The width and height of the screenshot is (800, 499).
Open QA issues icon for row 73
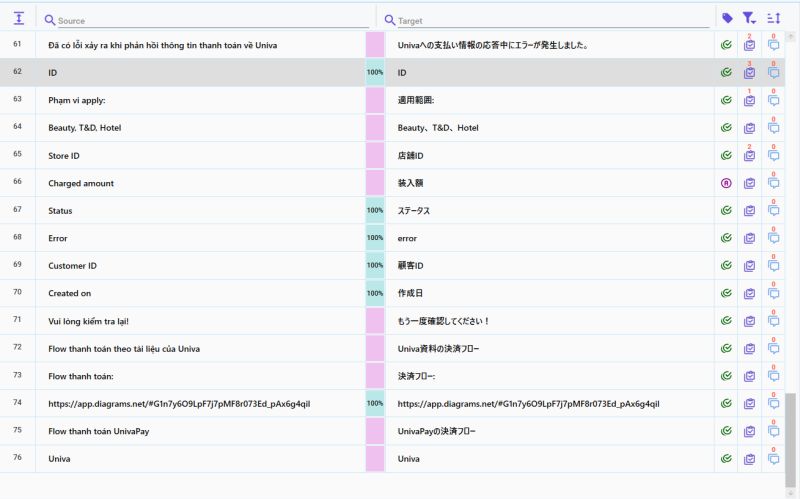[x=749, y=376]
